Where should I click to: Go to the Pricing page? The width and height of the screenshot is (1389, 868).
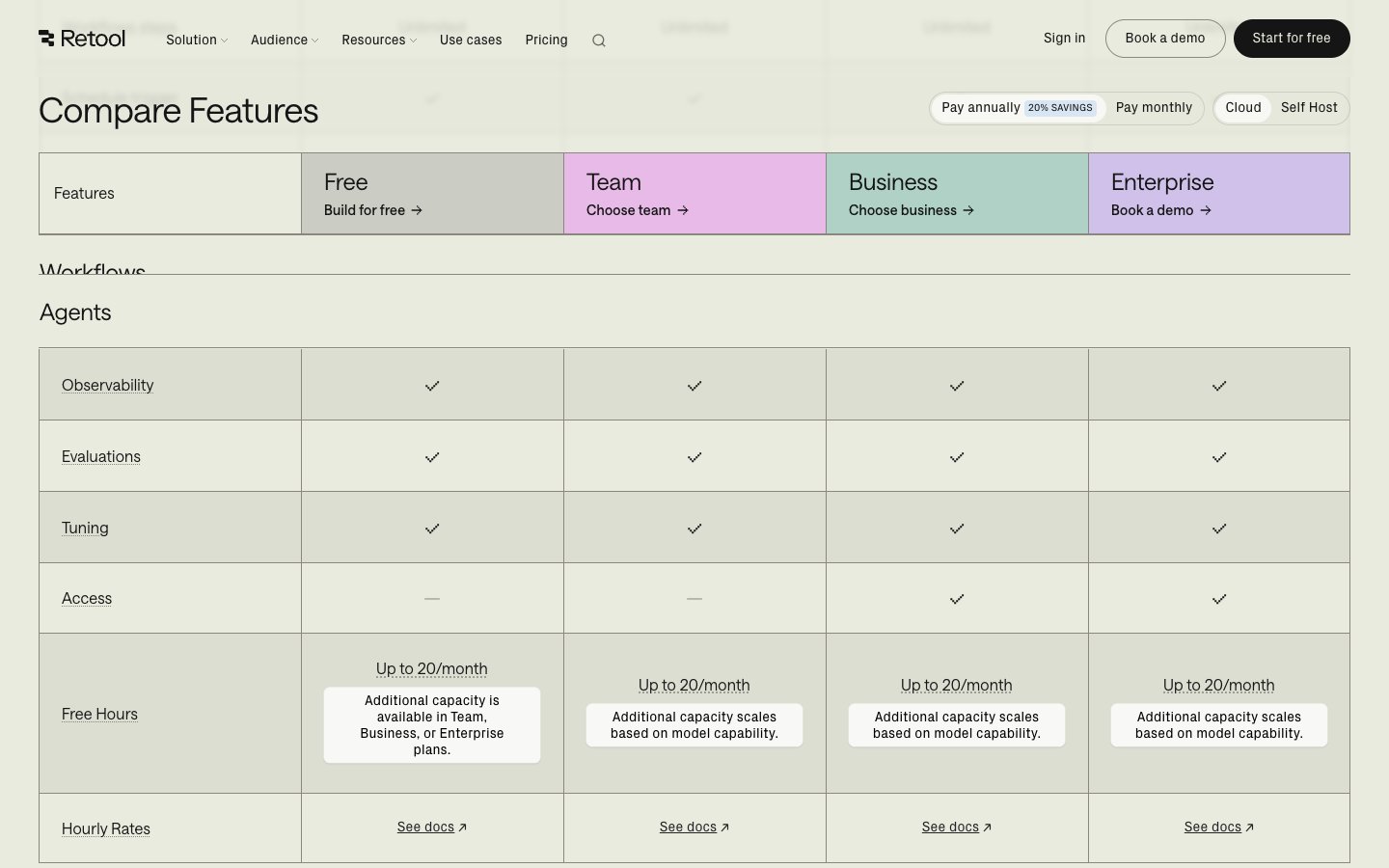tap(546, 40)
